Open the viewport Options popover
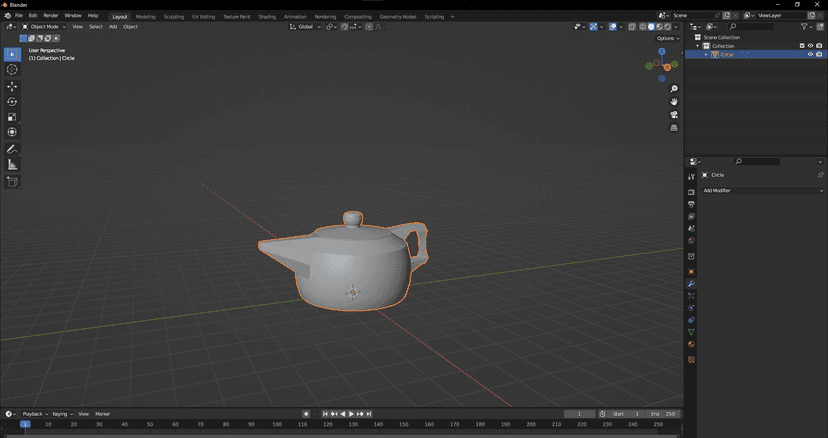This screenshot has height=438, width=828. click(667, 38)
